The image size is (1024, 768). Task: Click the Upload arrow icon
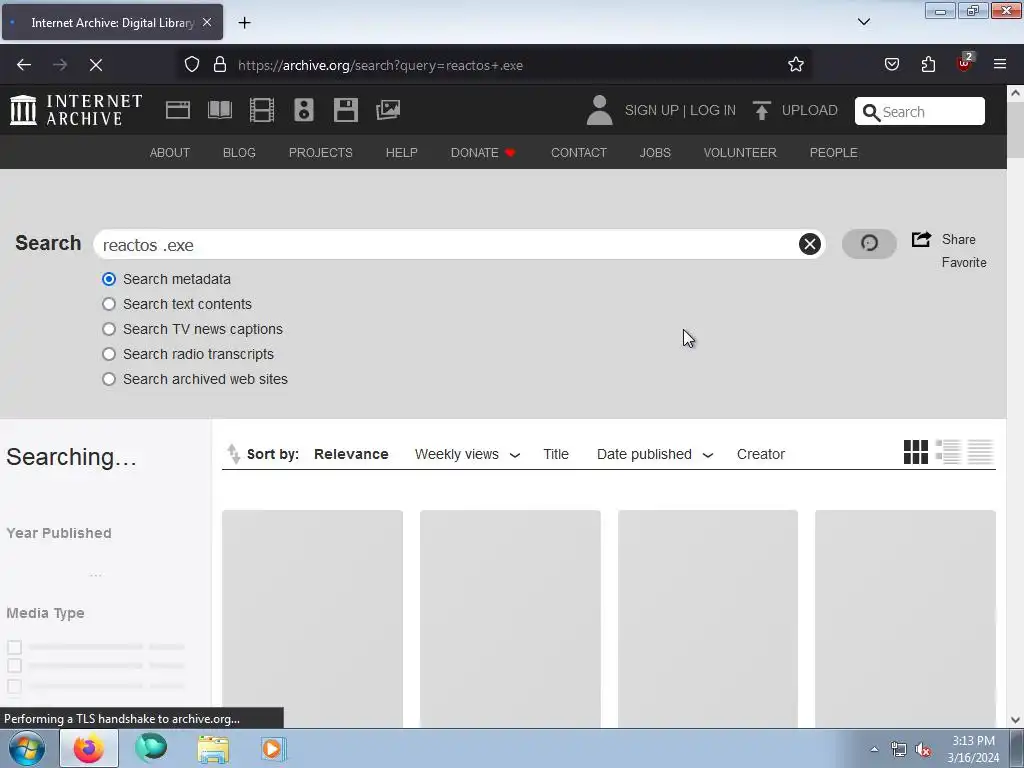(x=761, y=110)
